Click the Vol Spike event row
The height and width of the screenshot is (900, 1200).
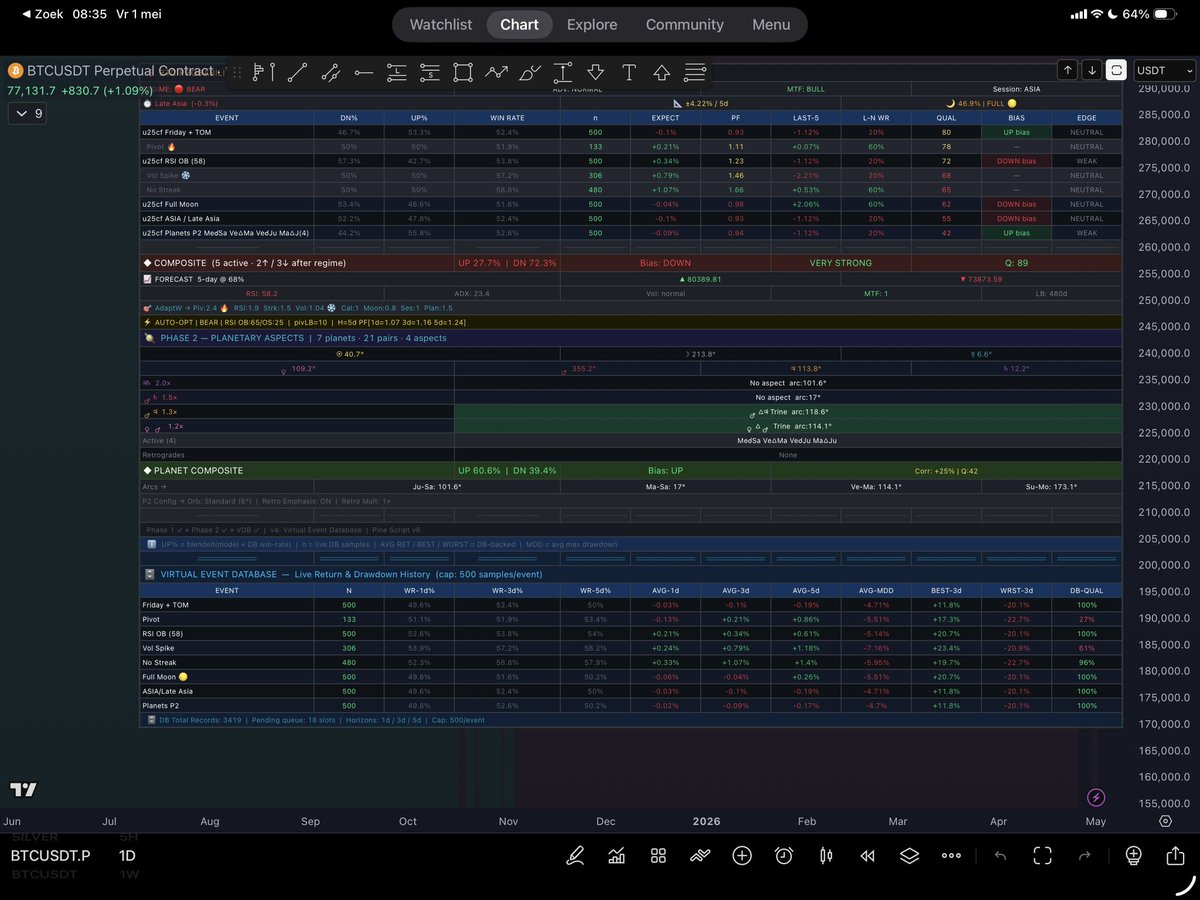(630, 175)
